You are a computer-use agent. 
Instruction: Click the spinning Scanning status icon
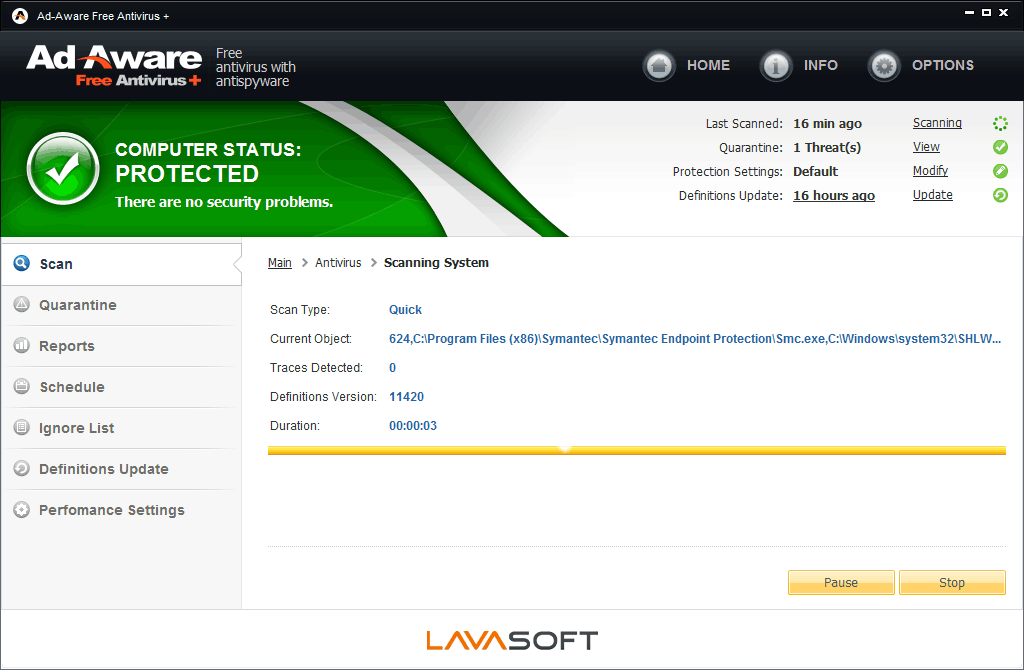(x=1000, y=123)
